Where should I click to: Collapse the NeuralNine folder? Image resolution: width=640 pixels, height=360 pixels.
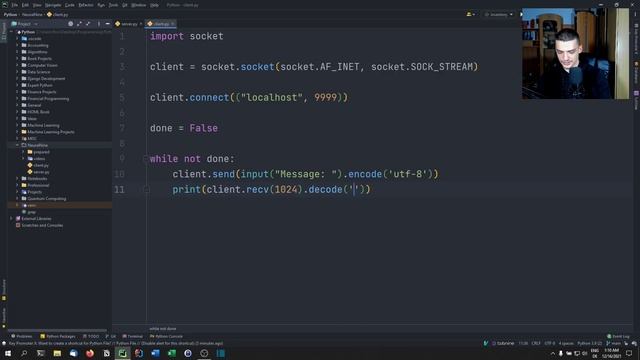[x=18, y=145]
